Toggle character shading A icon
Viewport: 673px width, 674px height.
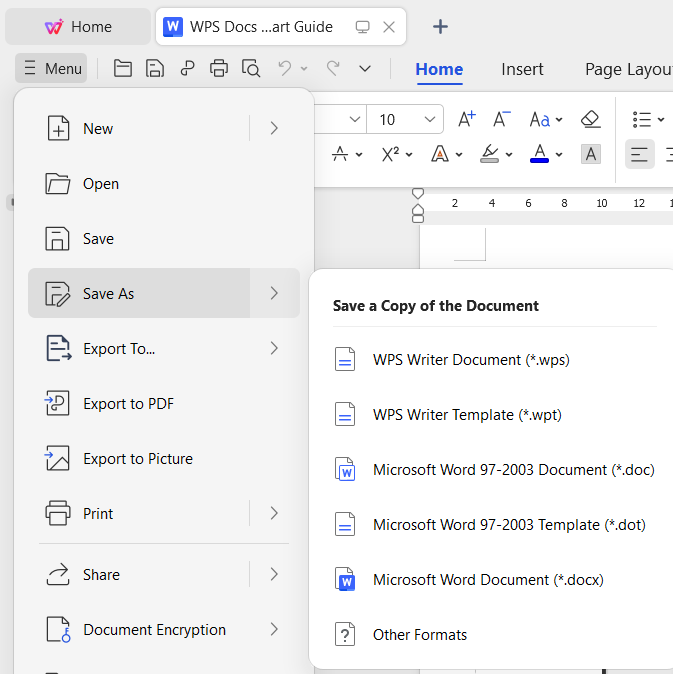[590, 154]
